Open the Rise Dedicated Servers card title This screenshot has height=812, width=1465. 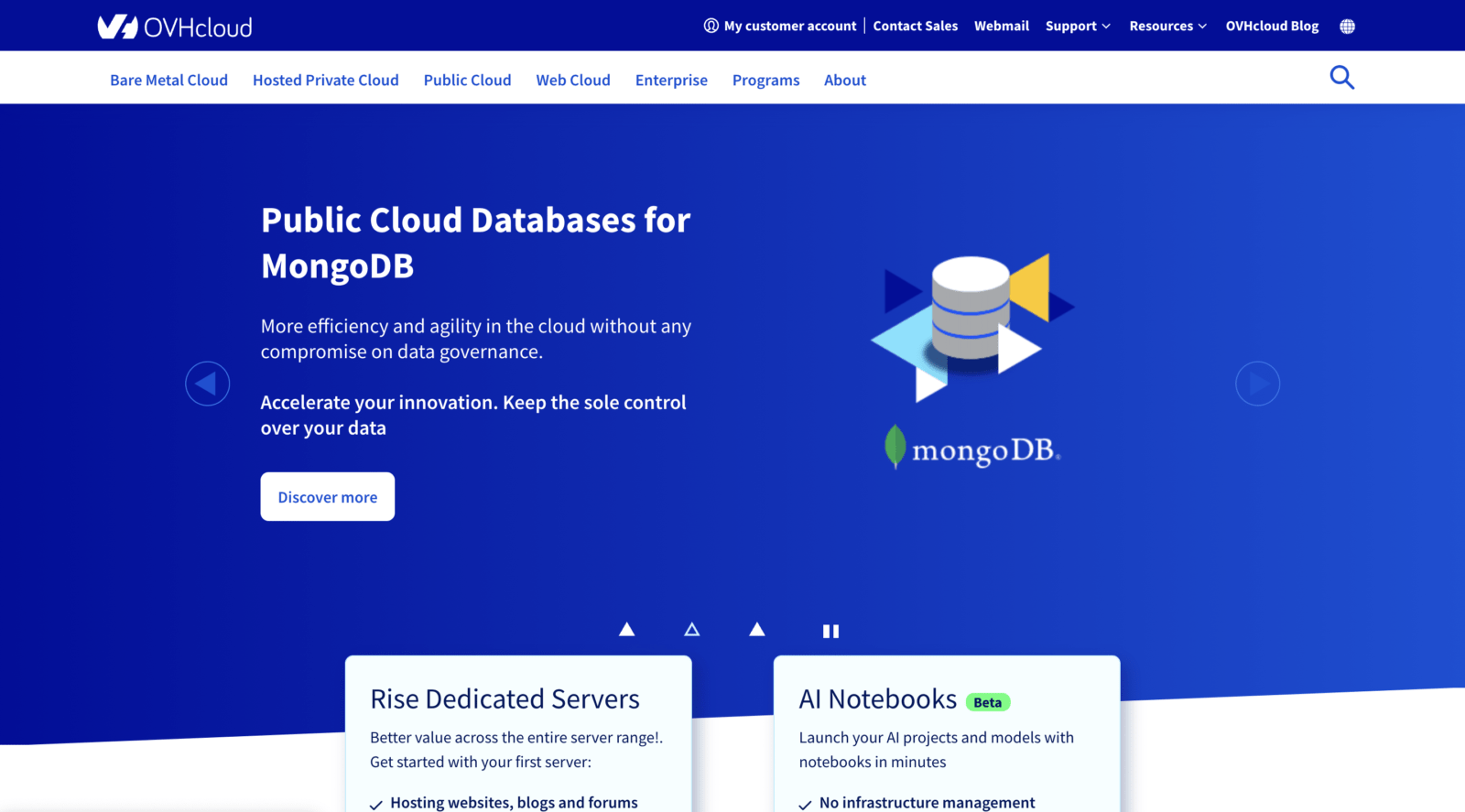pos(505,699)
